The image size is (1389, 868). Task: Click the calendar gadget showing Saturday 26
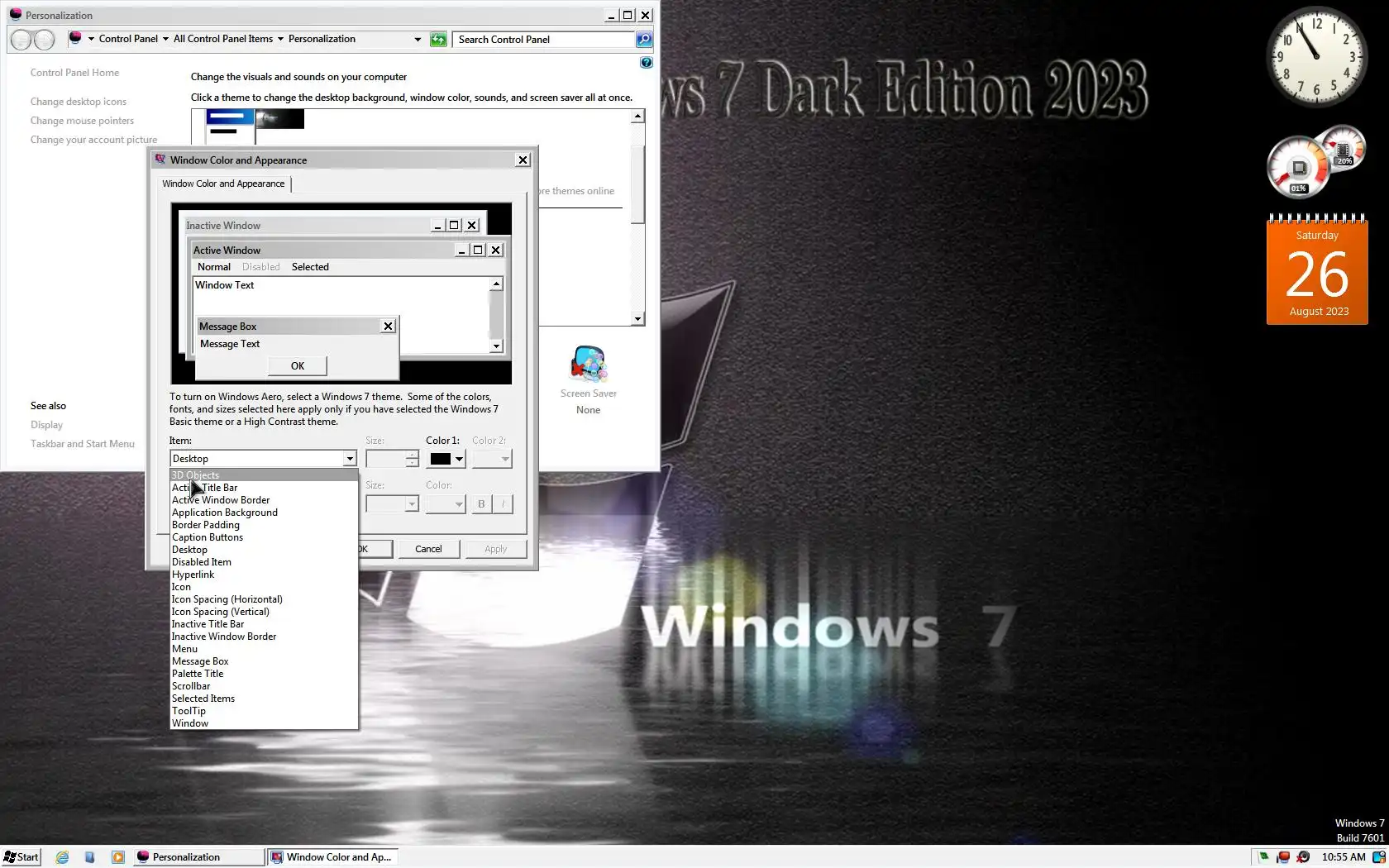coord(1317,269)
